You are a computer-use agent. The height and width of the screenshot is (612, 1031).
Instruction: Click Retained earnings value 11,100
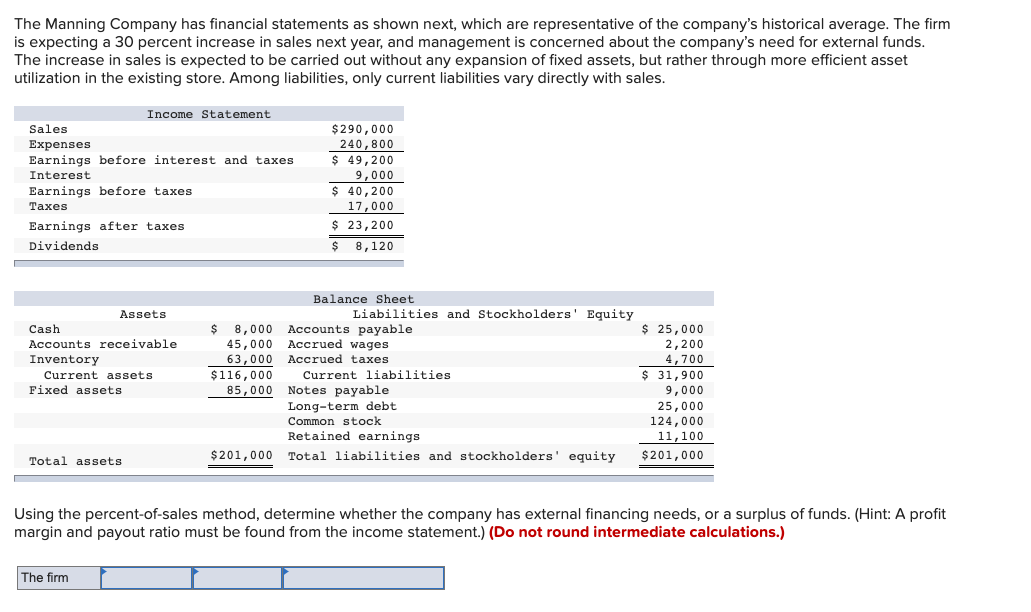(x=680, y=436)
